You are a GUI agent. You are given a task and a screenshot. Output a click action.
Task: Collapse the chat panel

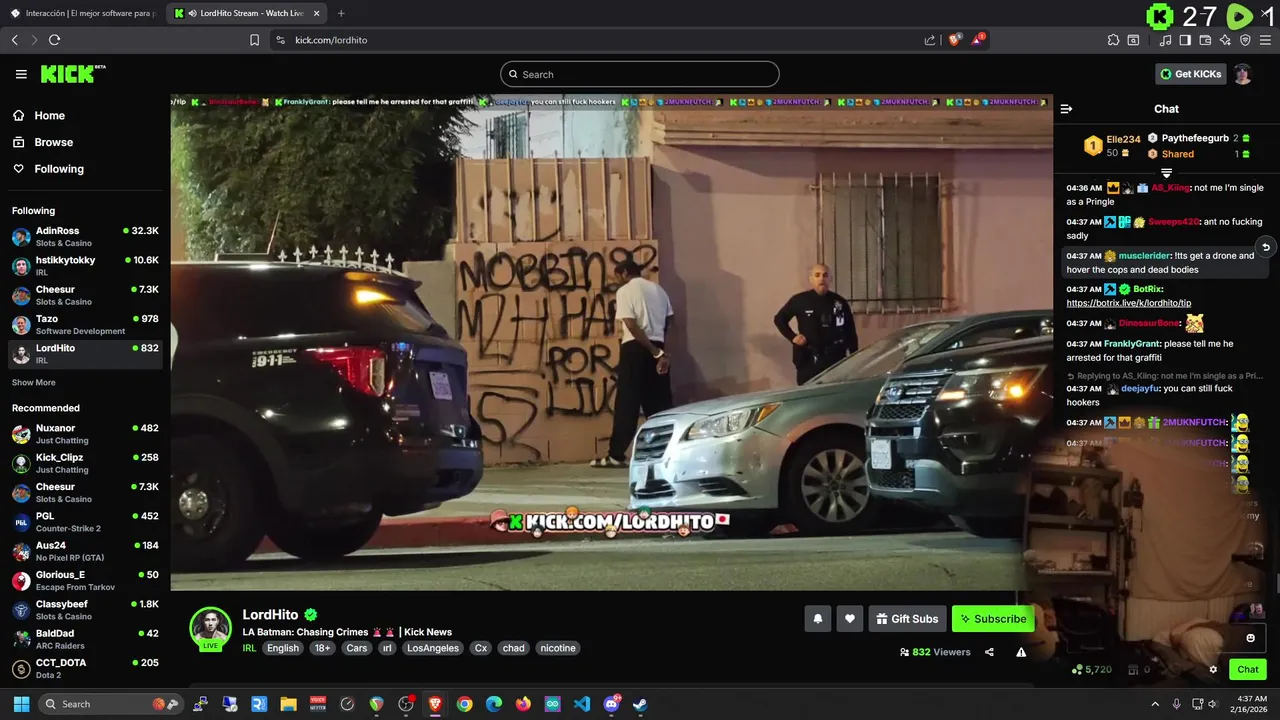(x=1066, y=109)
